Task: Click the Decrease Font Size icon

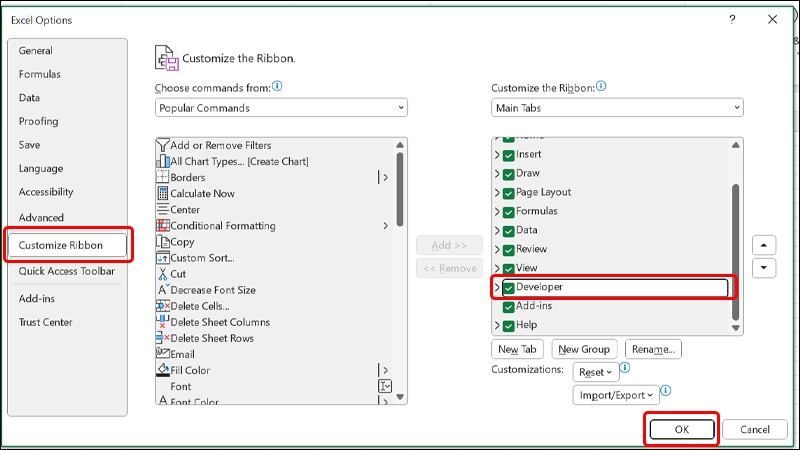Action: (x=162, y=290)
